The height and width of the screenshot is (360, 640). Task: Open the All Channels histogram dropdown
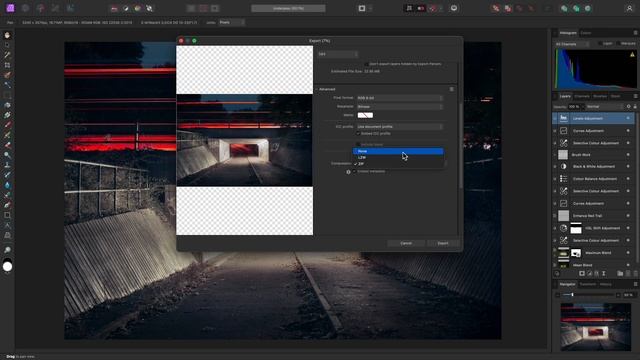click(572, 44)
